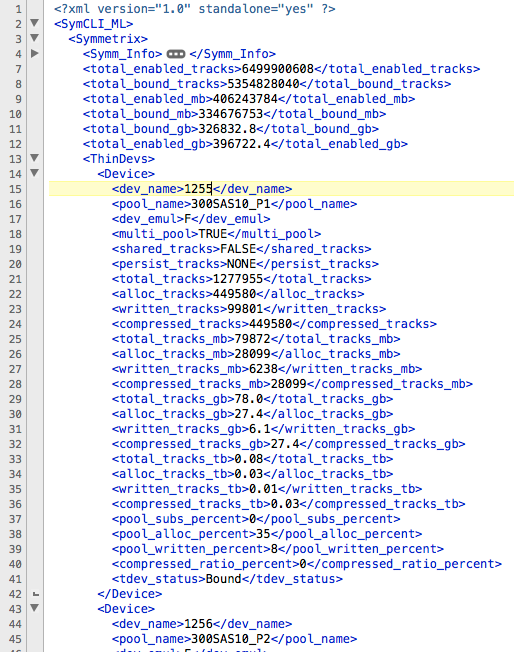Click total_tracks_tb value 0.08
The height and width of the screenshot is (652, 514).
click(248, 458)
